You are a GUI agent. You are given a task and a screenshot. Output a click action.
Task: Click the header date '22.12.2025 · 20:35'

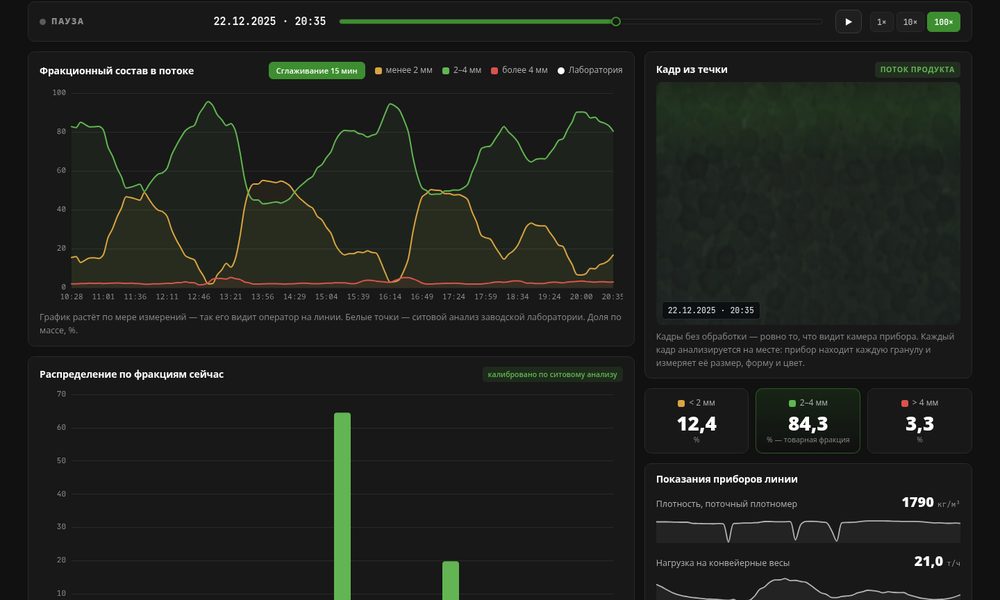pos(269,21)
